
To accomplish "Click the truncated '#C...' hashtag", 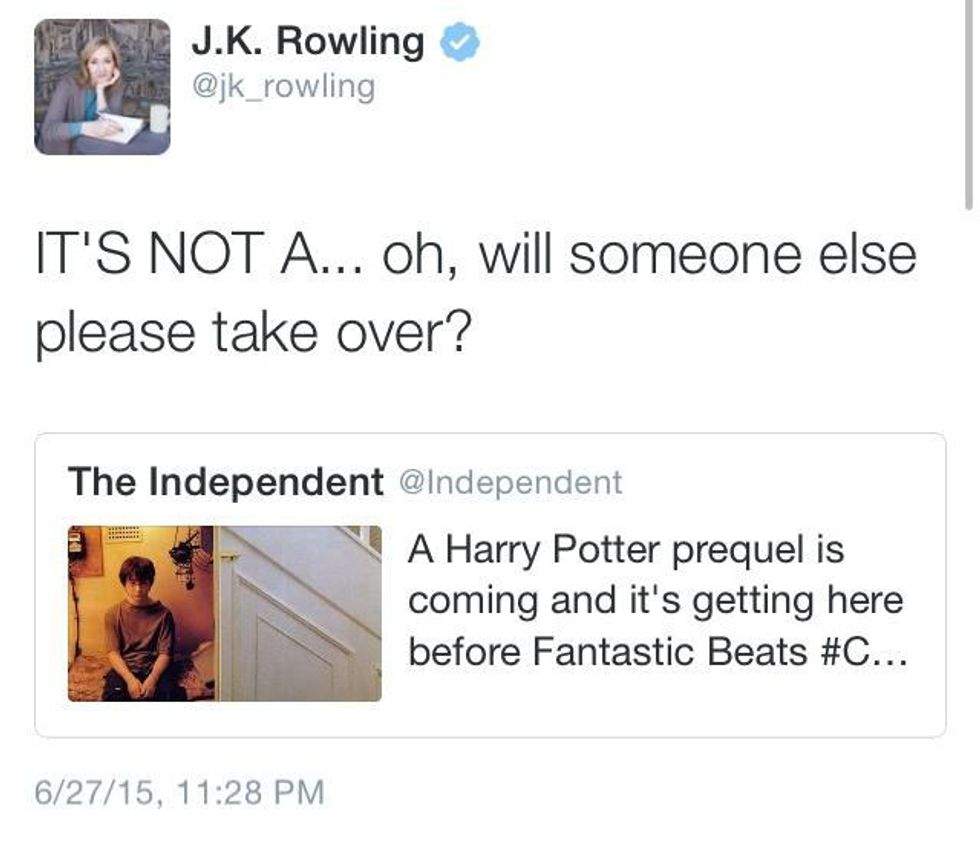I will (862, 652).
